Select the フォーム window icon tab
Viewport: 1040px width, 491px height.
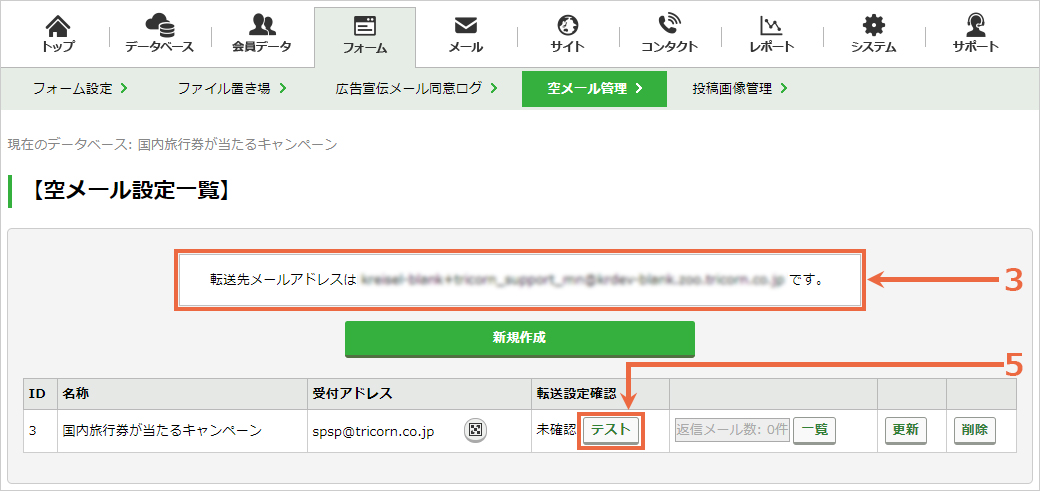tap(365, 35)
